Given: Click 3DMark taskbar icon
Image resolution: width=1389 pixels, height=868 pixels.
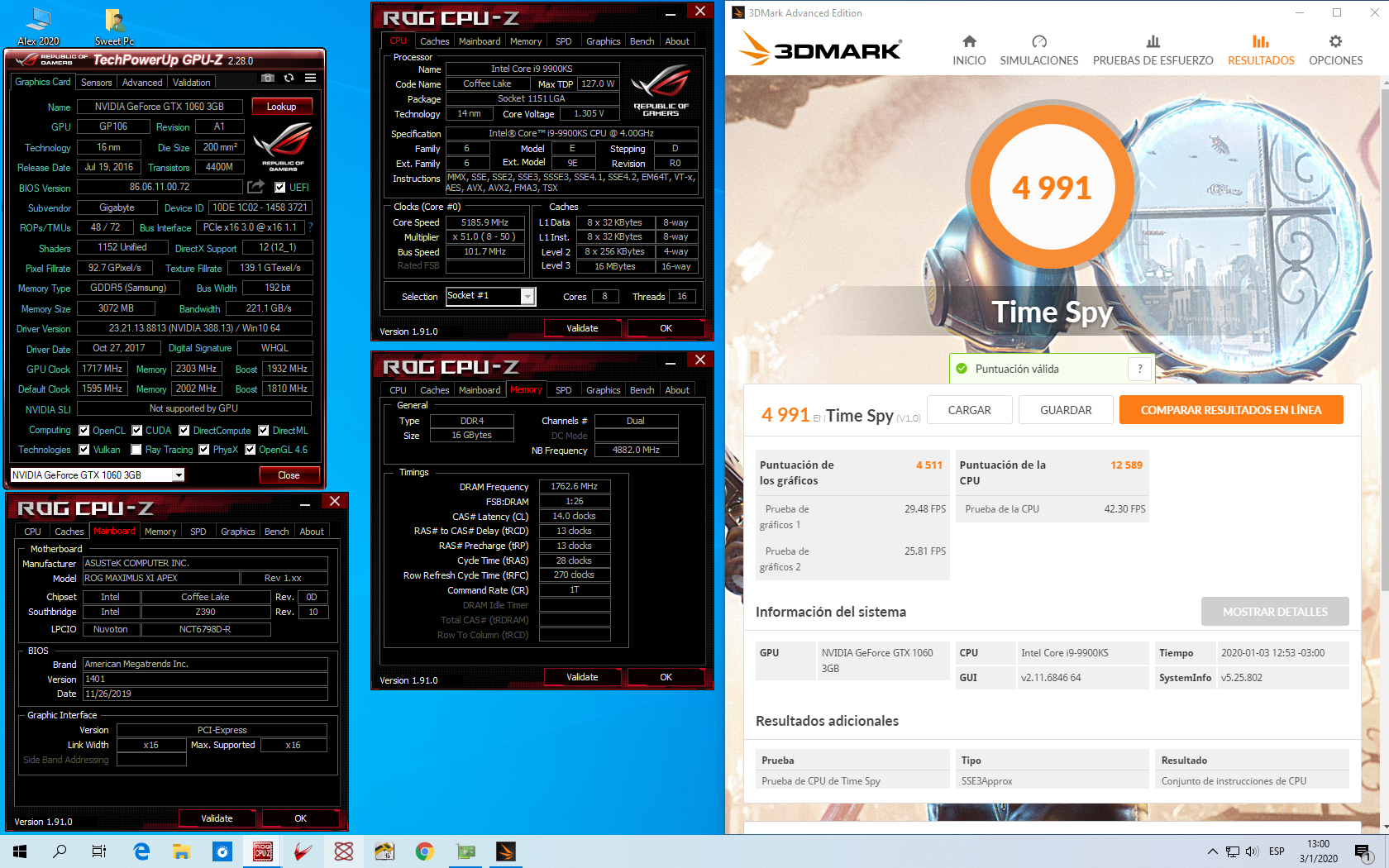Looking at the screenshot, I should click(x=506, y=851).
